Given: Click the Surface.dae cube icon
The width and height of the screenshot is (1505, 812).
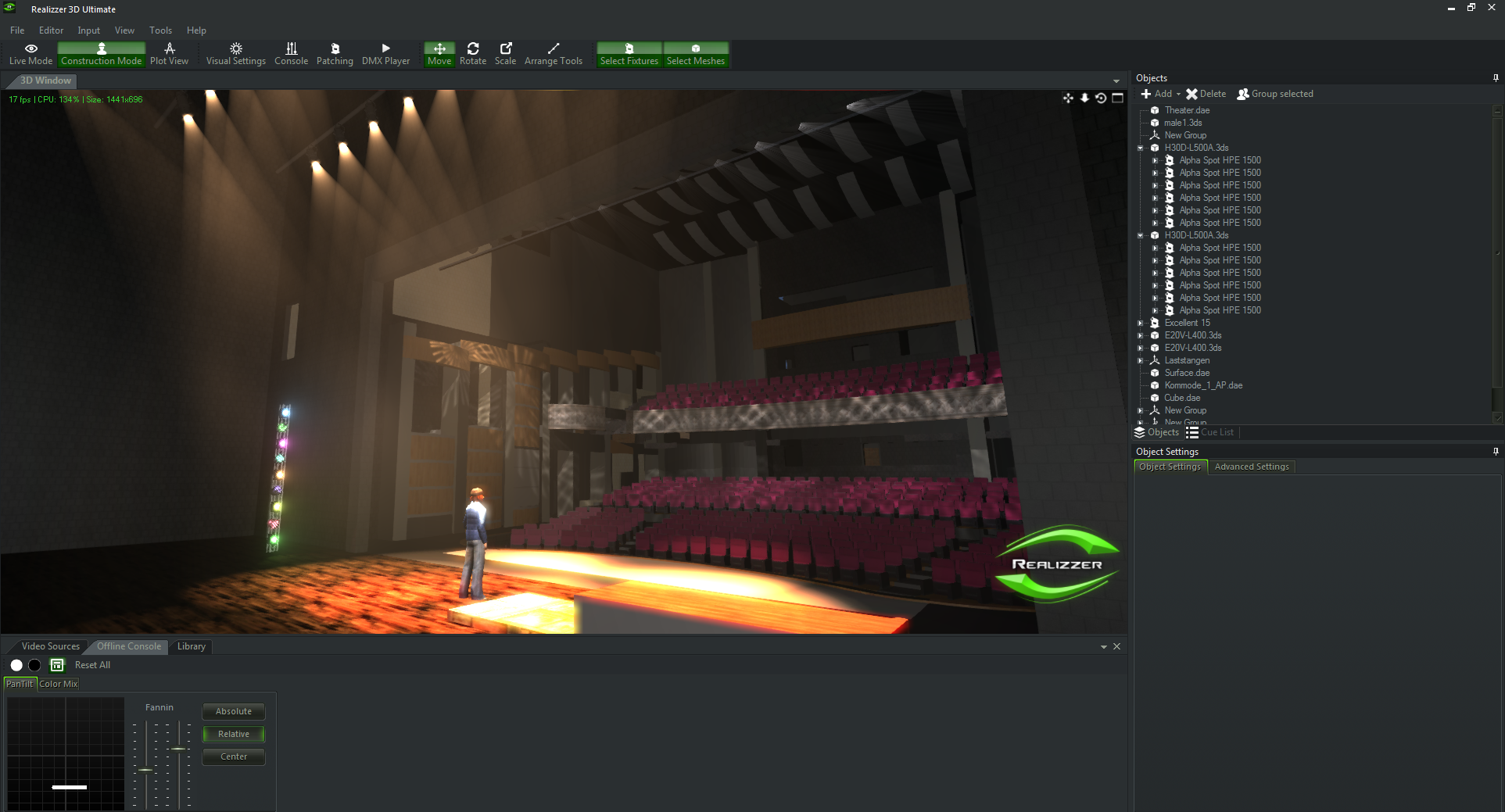Looking at the screenshot, I should pos(1155,373).
